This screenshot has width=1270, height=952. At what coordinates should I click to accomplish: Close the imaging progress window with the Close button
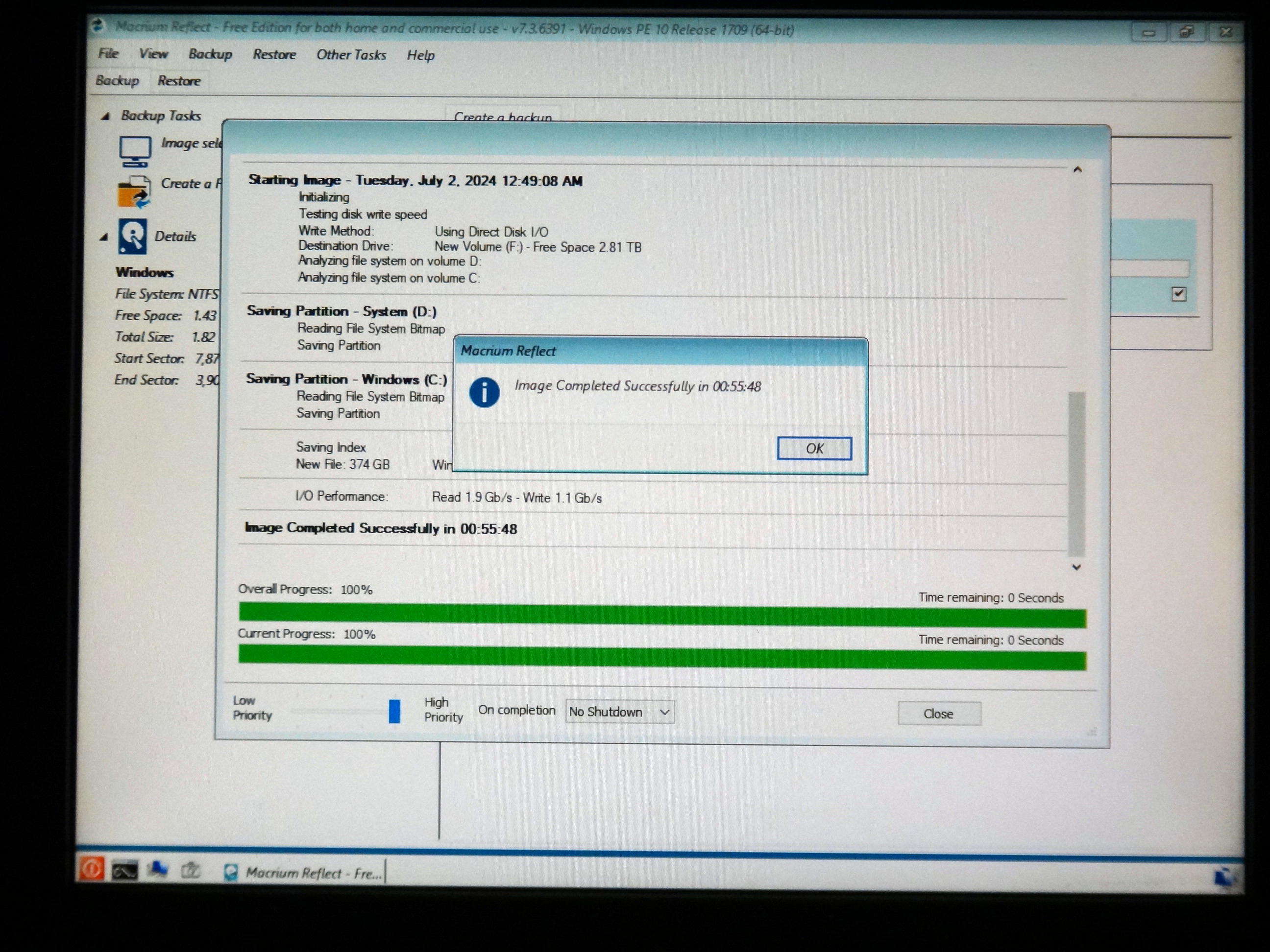tap(939, 714)
